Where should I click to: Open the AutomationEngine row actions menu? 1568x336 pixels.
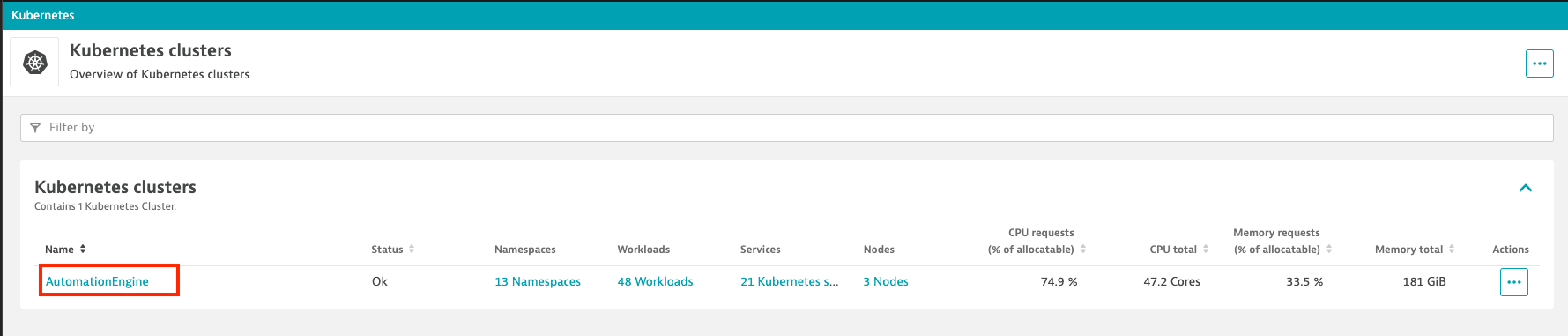click(x=1513, y=282)
